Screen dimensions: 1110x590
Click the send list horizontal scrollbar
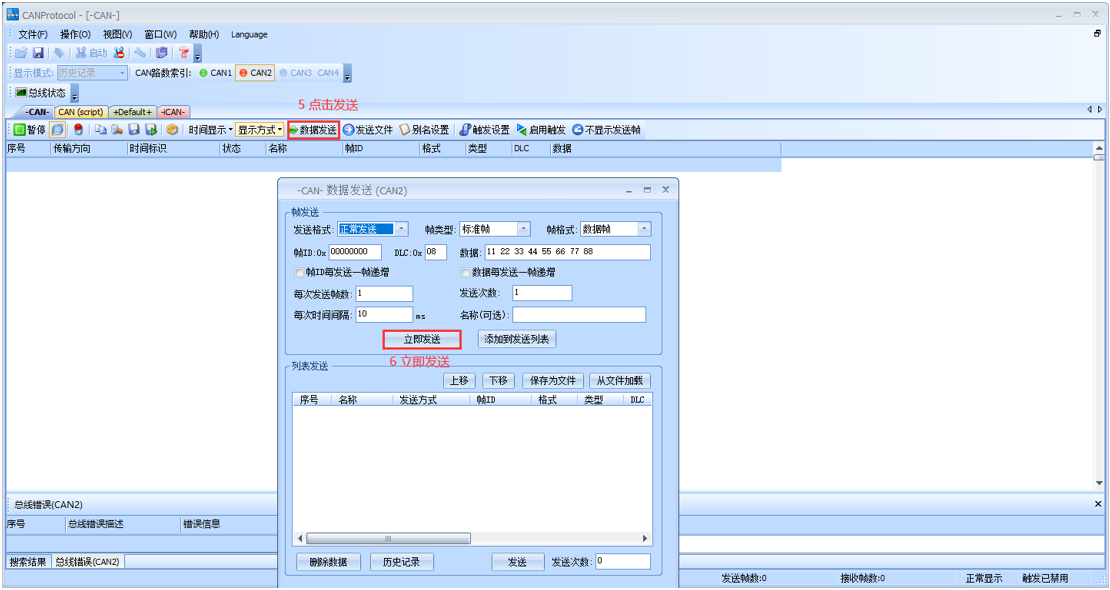[x=388, y=538]
